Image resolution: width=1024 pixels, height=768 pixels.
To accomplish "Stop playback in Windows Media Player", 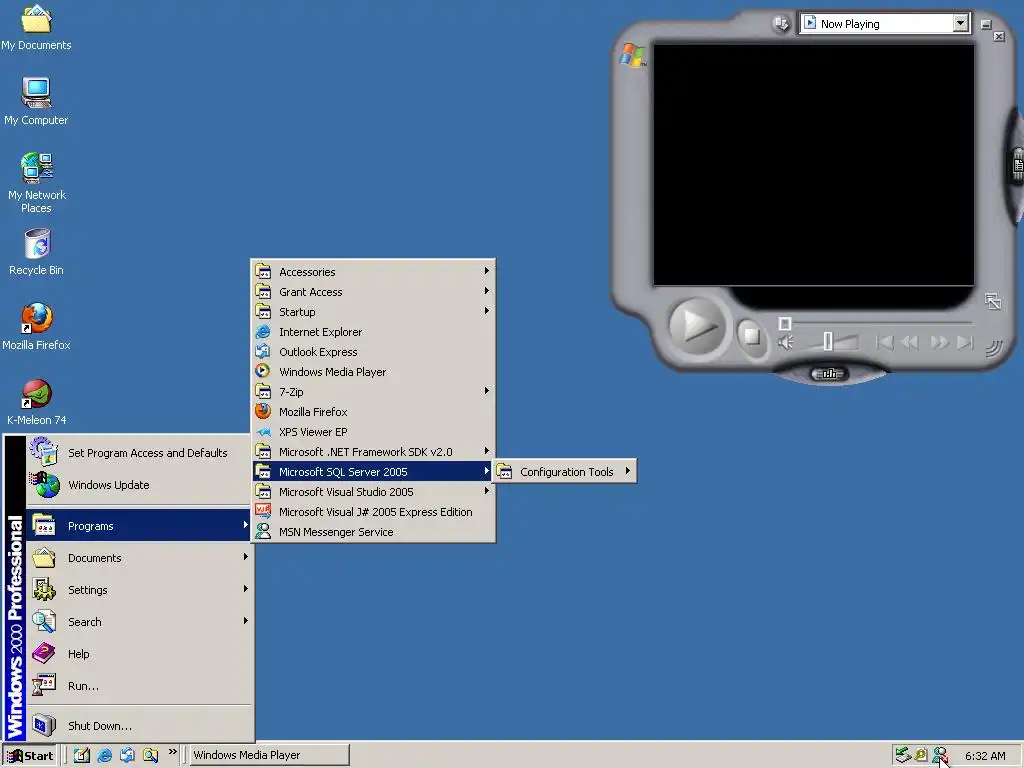I will (x=752, y=336).
